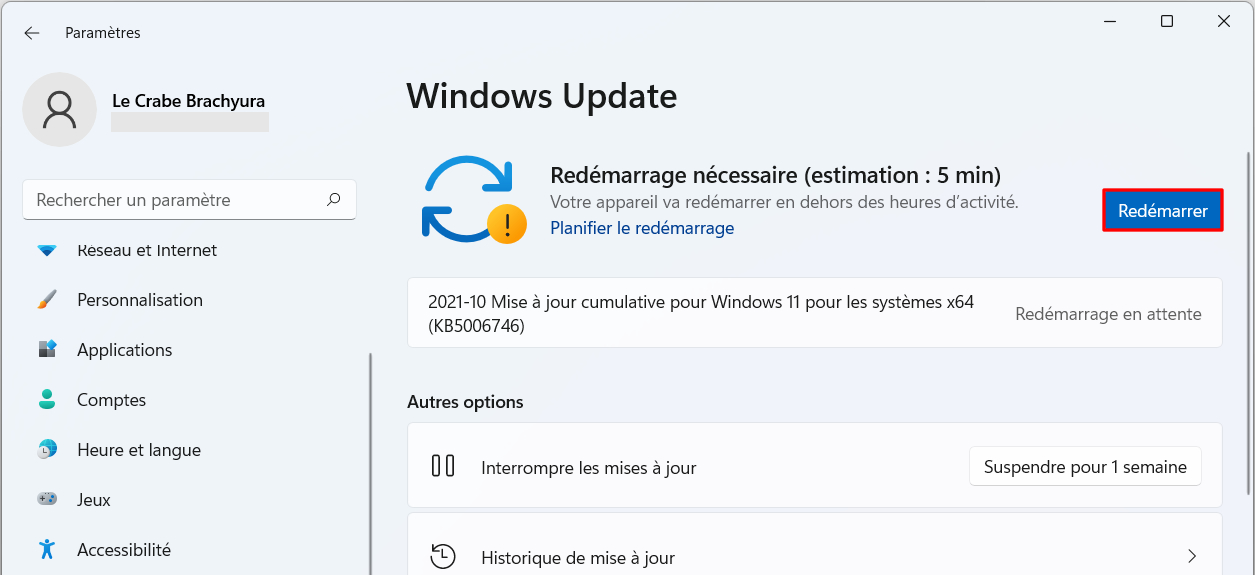Click the Redémarrer button
The height and width of the screenshot is (575, 1255).
point(1163,211)
